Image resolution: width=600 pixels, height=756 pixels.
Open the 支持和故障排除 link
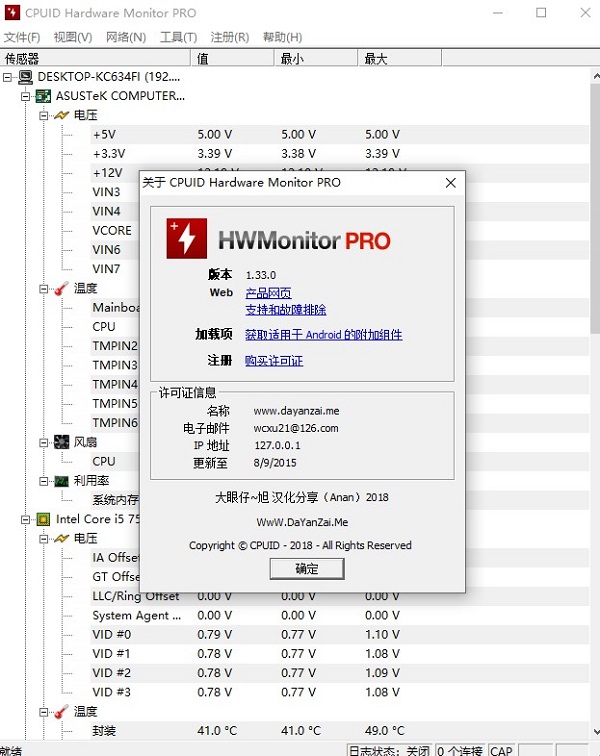pos(286,310)
